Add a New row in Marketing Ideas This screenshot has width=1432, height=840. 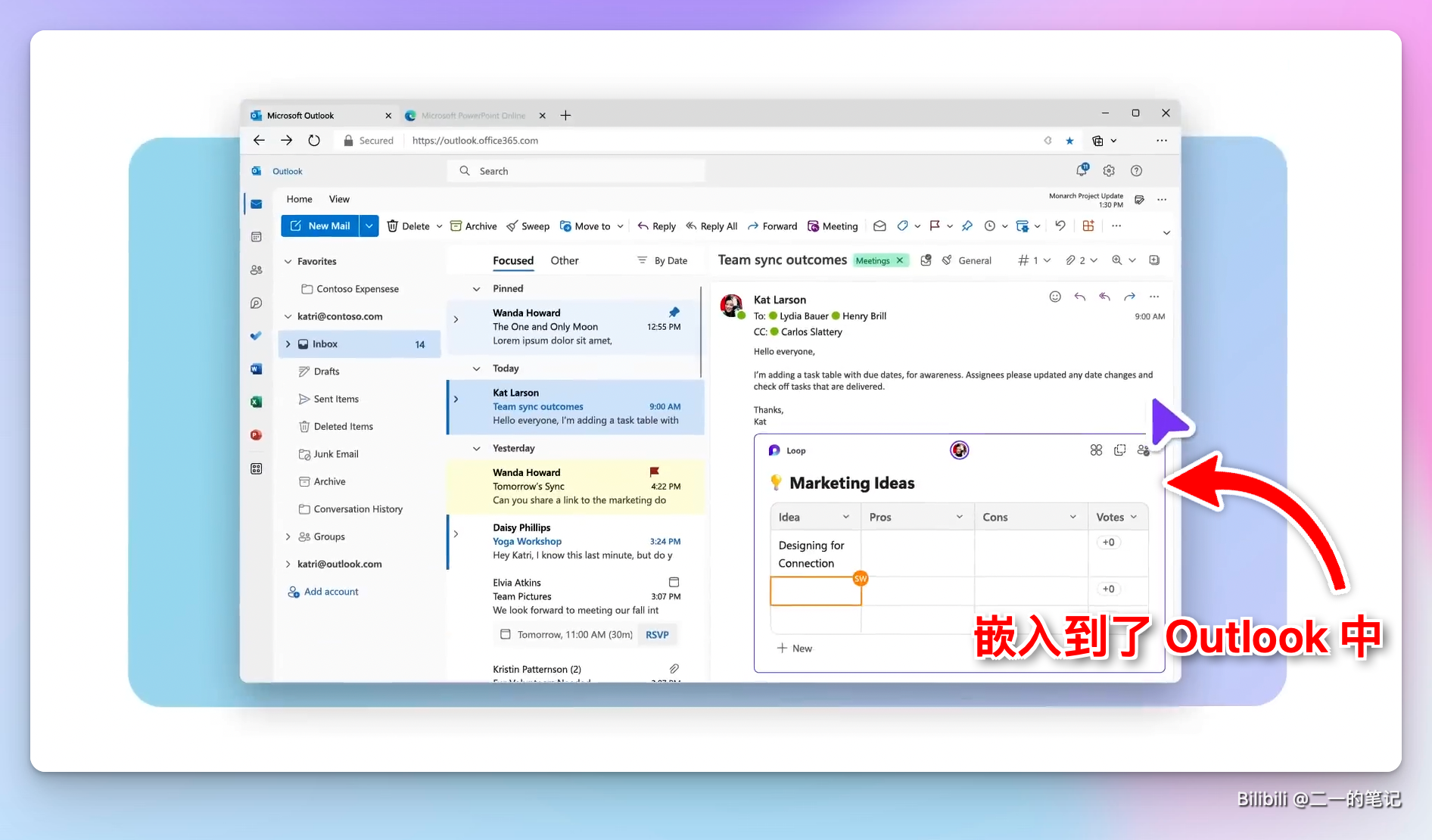[x=794, y=649]
